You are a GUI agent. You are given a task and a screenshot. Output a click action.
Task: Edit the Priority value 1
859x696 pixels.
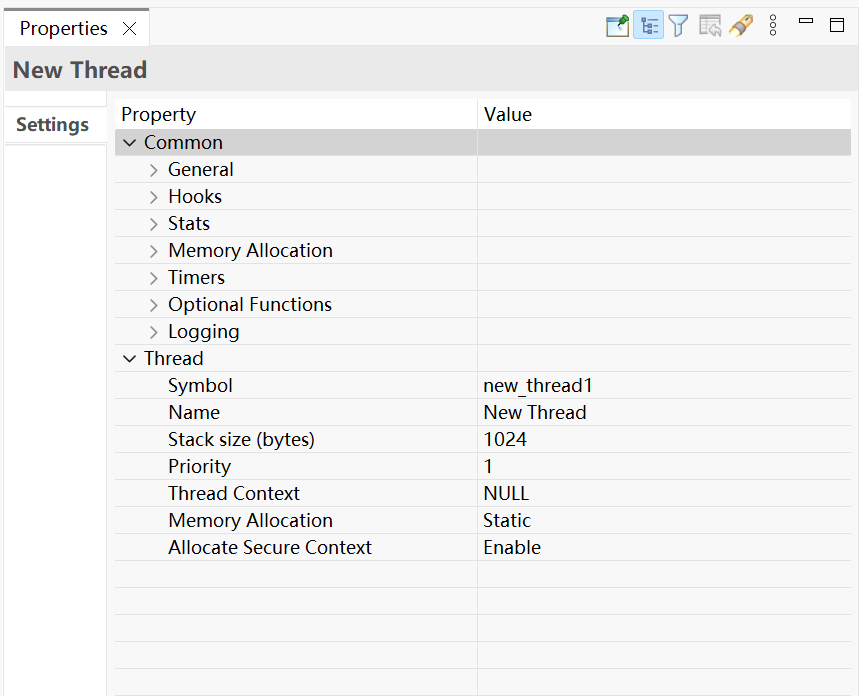click(x=664, y=466)
